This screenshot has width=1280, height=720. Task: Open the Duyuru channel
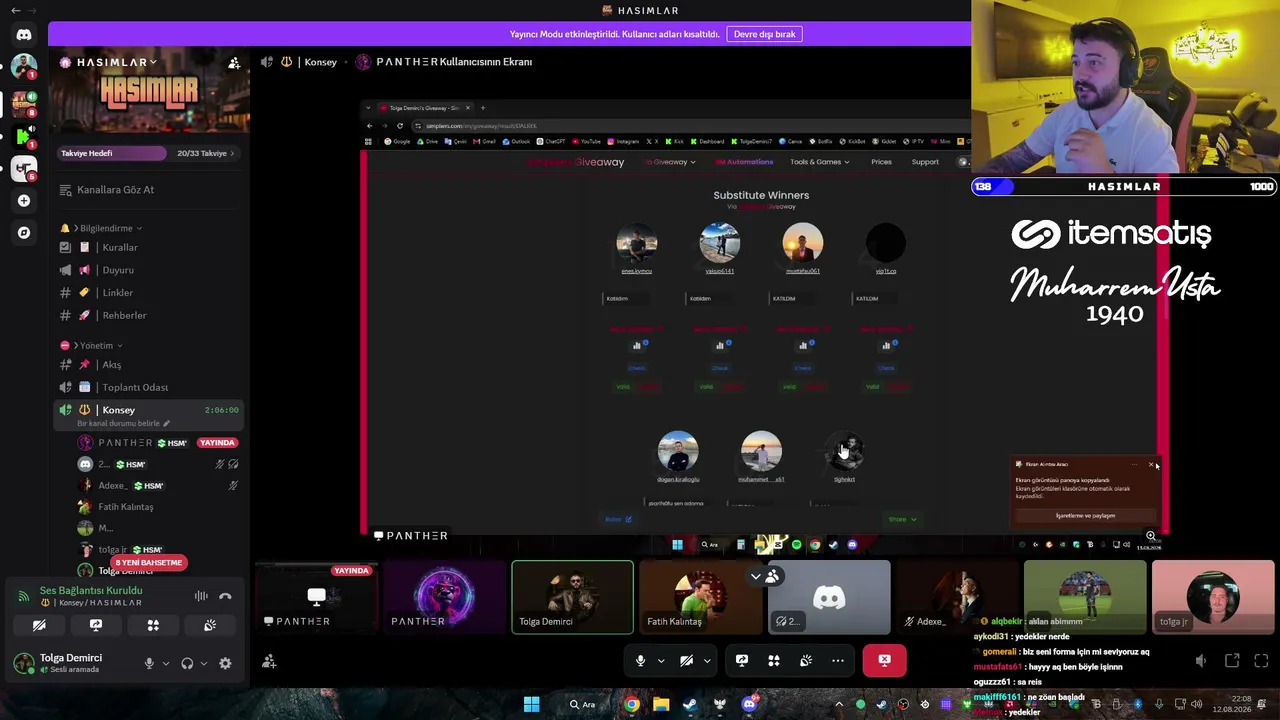[150, 270]
